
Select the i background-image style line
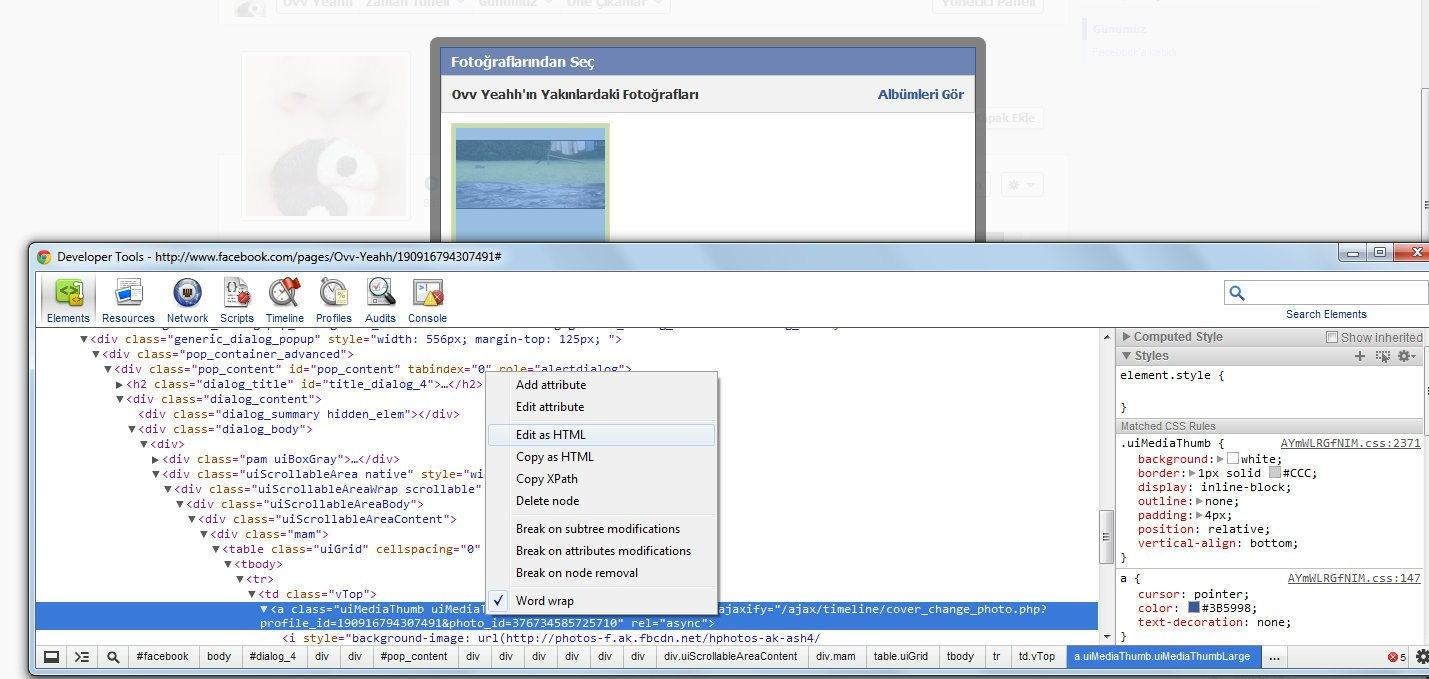[551, 638]
